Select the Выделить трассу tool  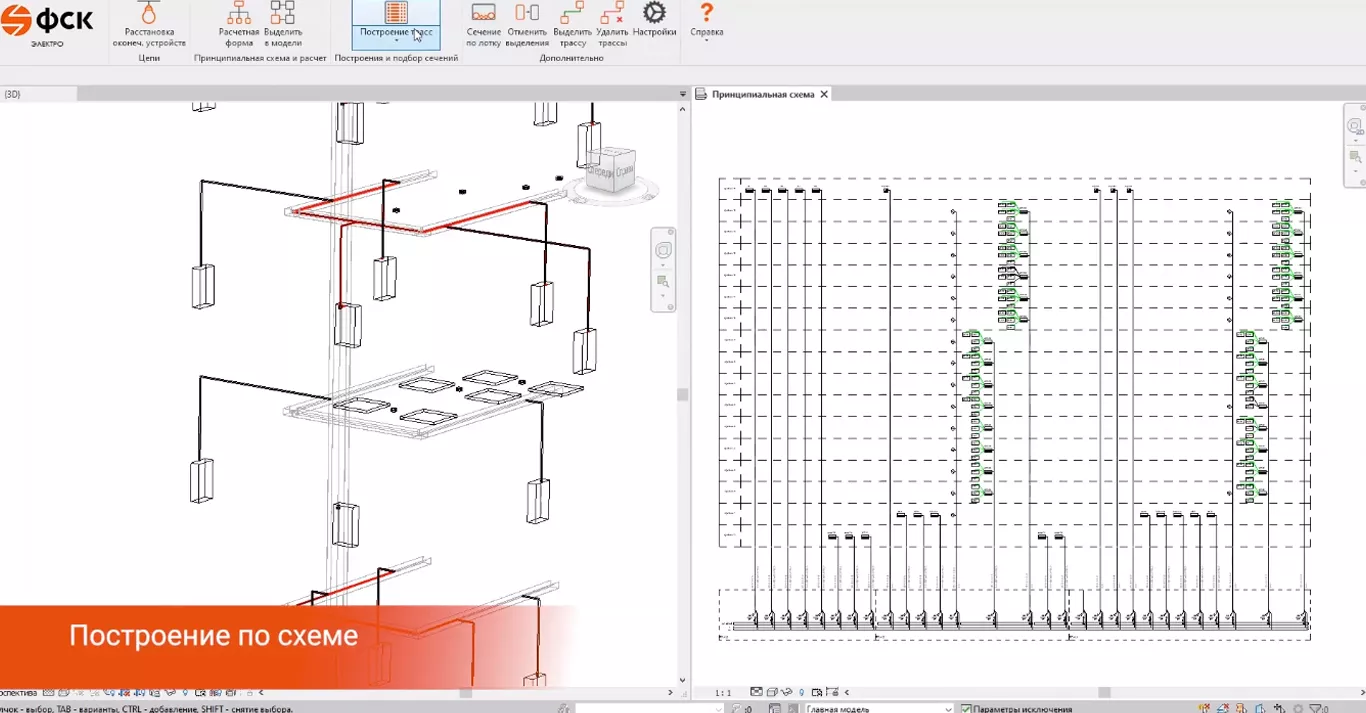click(572, 24)
